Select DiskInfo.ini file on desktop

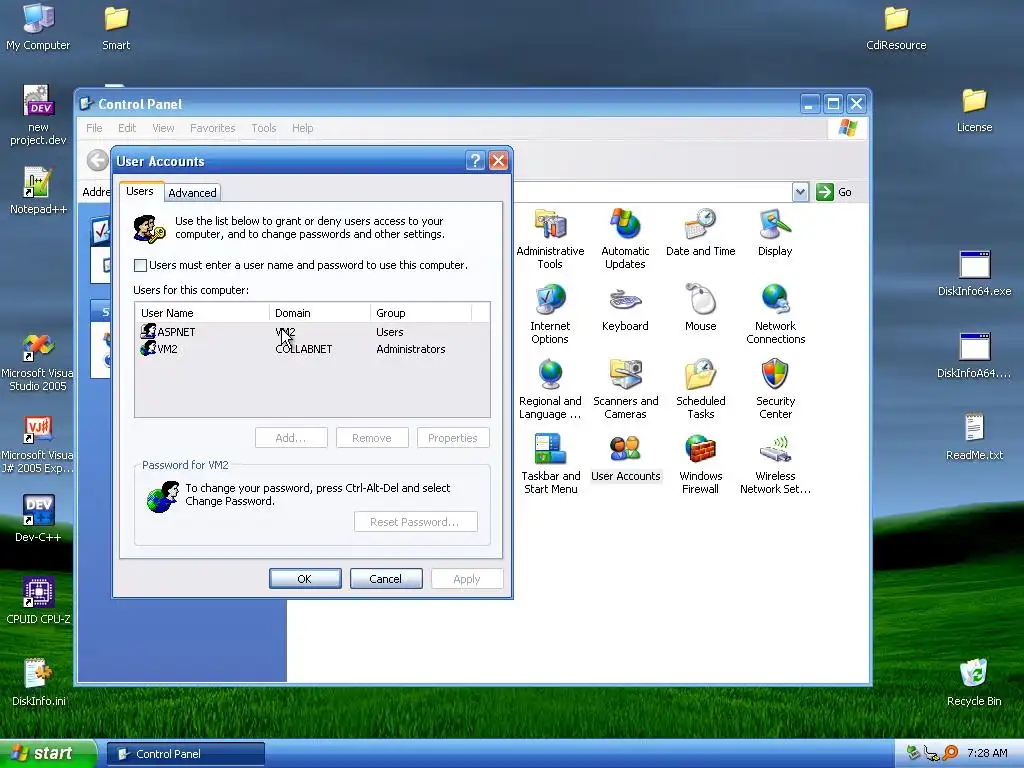[38, 682]
